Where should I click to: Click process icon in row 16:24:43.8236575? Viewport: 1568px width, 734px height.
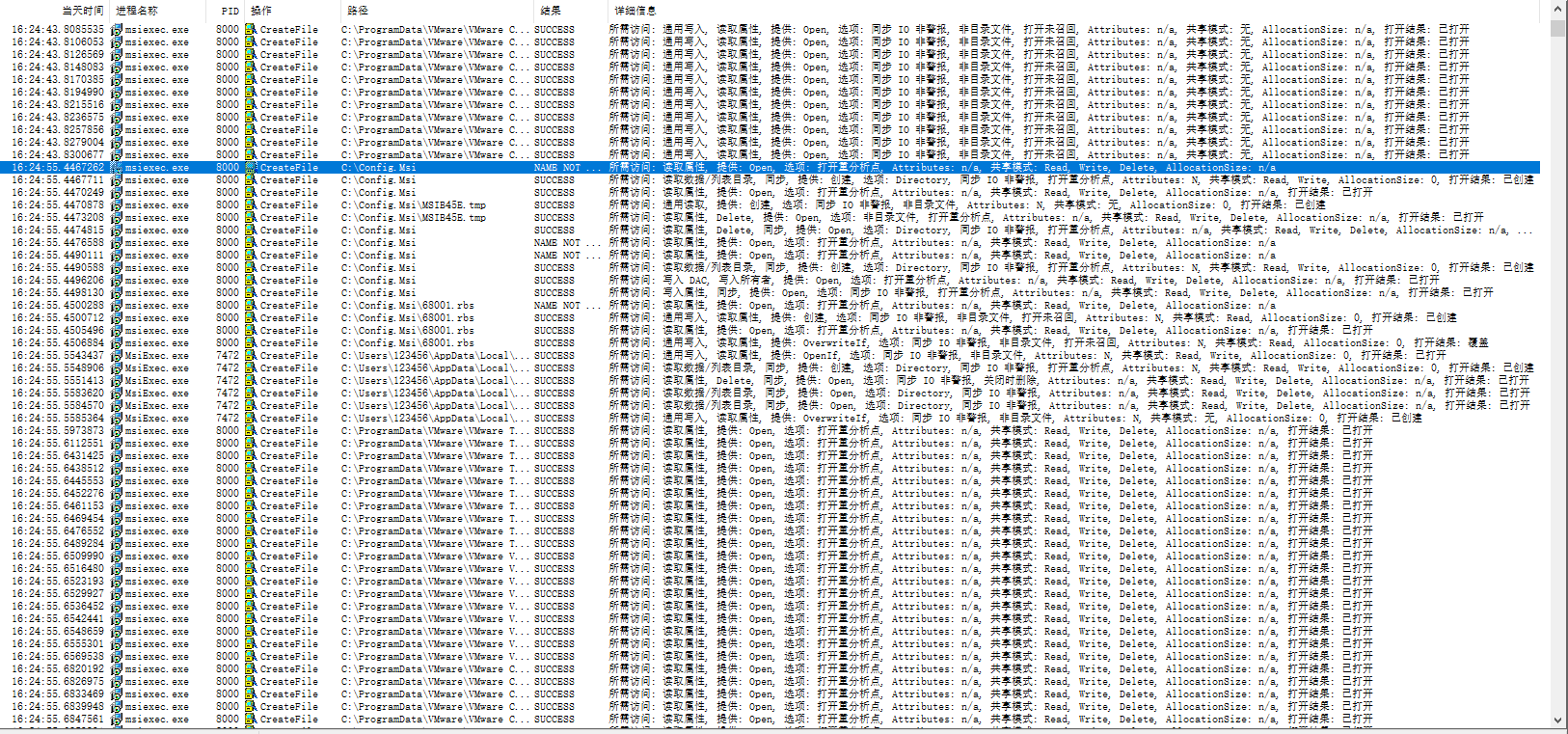pos(117,117)
